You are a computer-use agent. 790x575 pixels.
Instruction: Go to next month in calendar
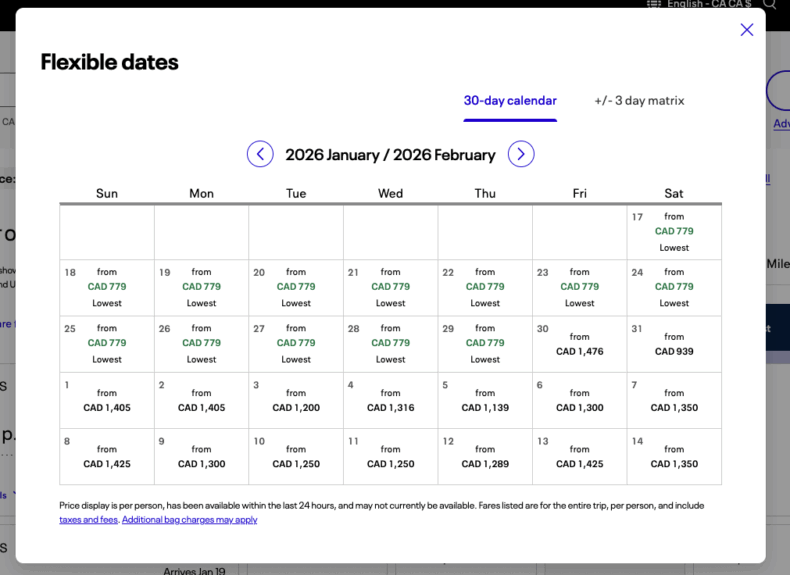(x=521, y=154)
